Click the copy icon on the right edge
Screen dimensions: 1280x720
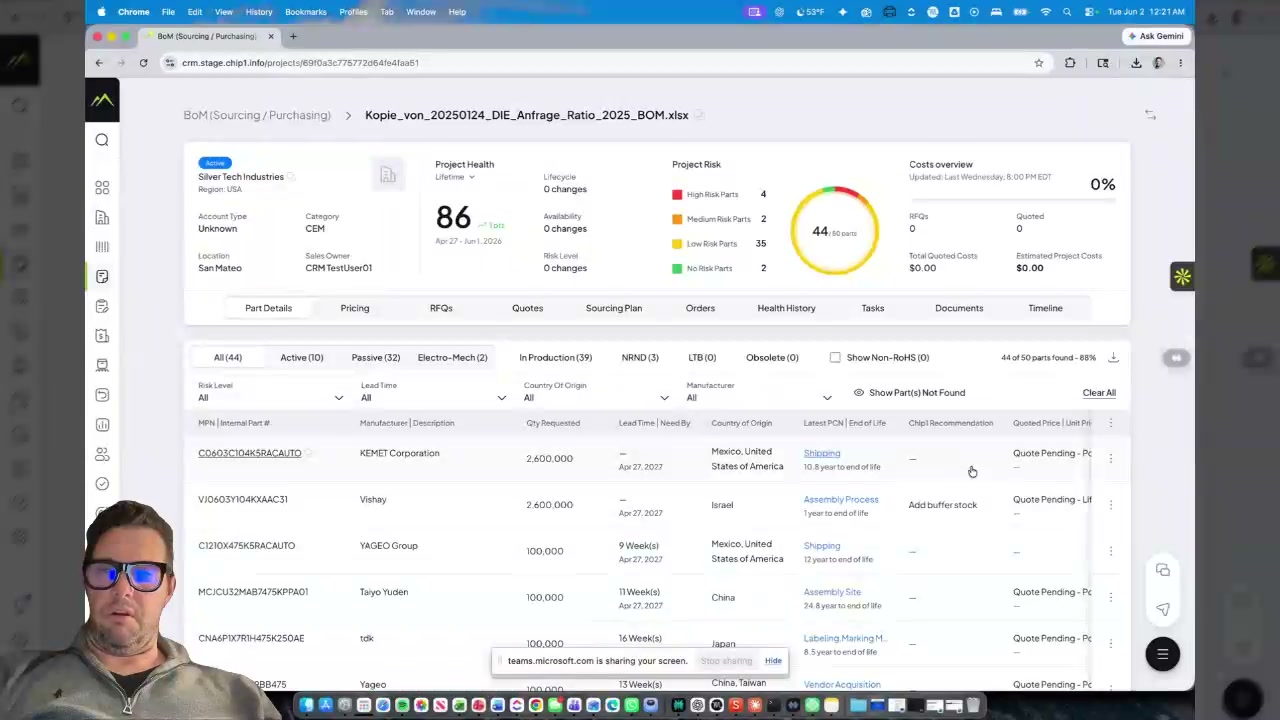click(1163, 570)
